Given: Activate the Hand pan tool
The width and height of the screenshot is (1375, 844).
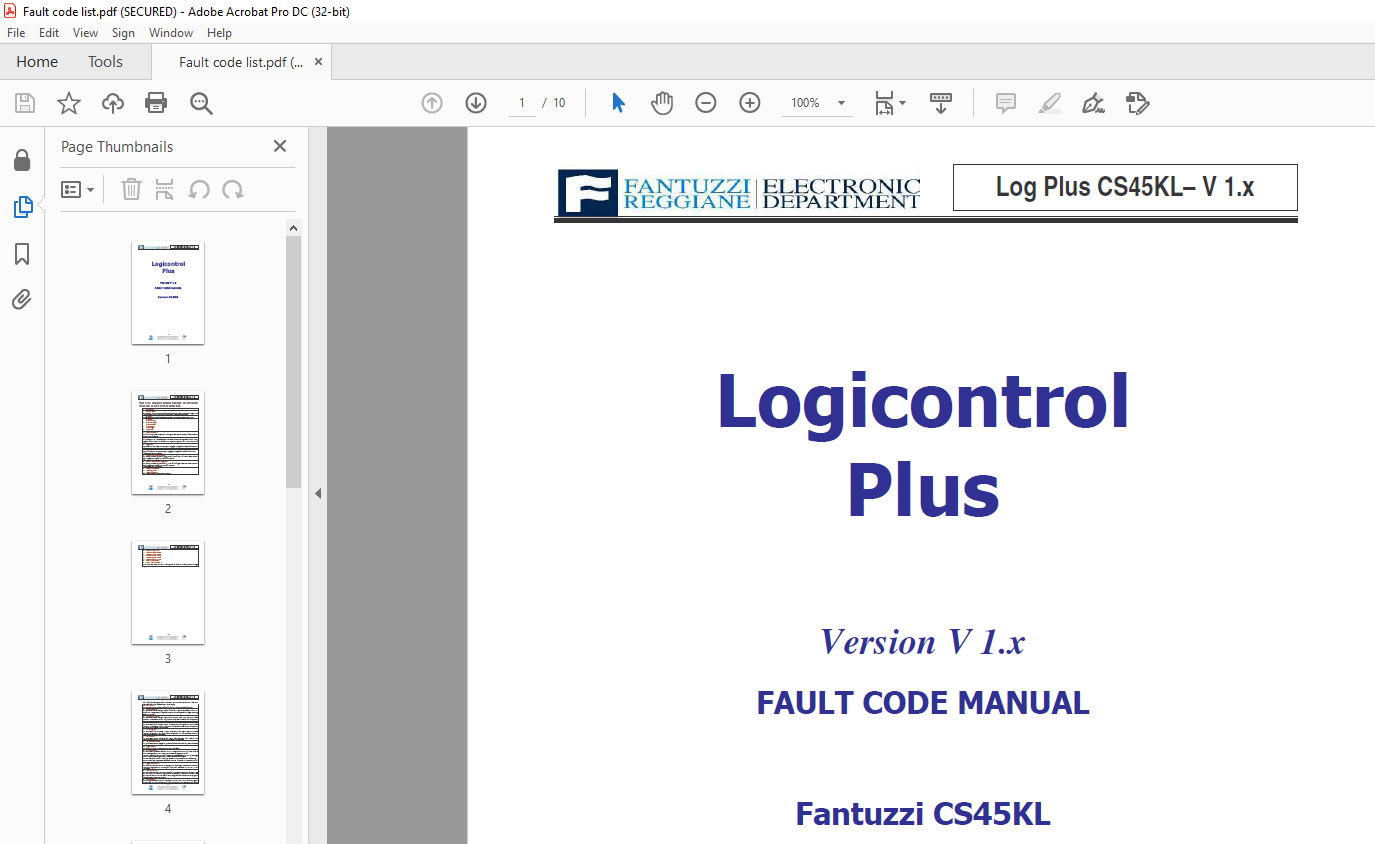Looking at the screenshot, I should [x=662, y=103].
